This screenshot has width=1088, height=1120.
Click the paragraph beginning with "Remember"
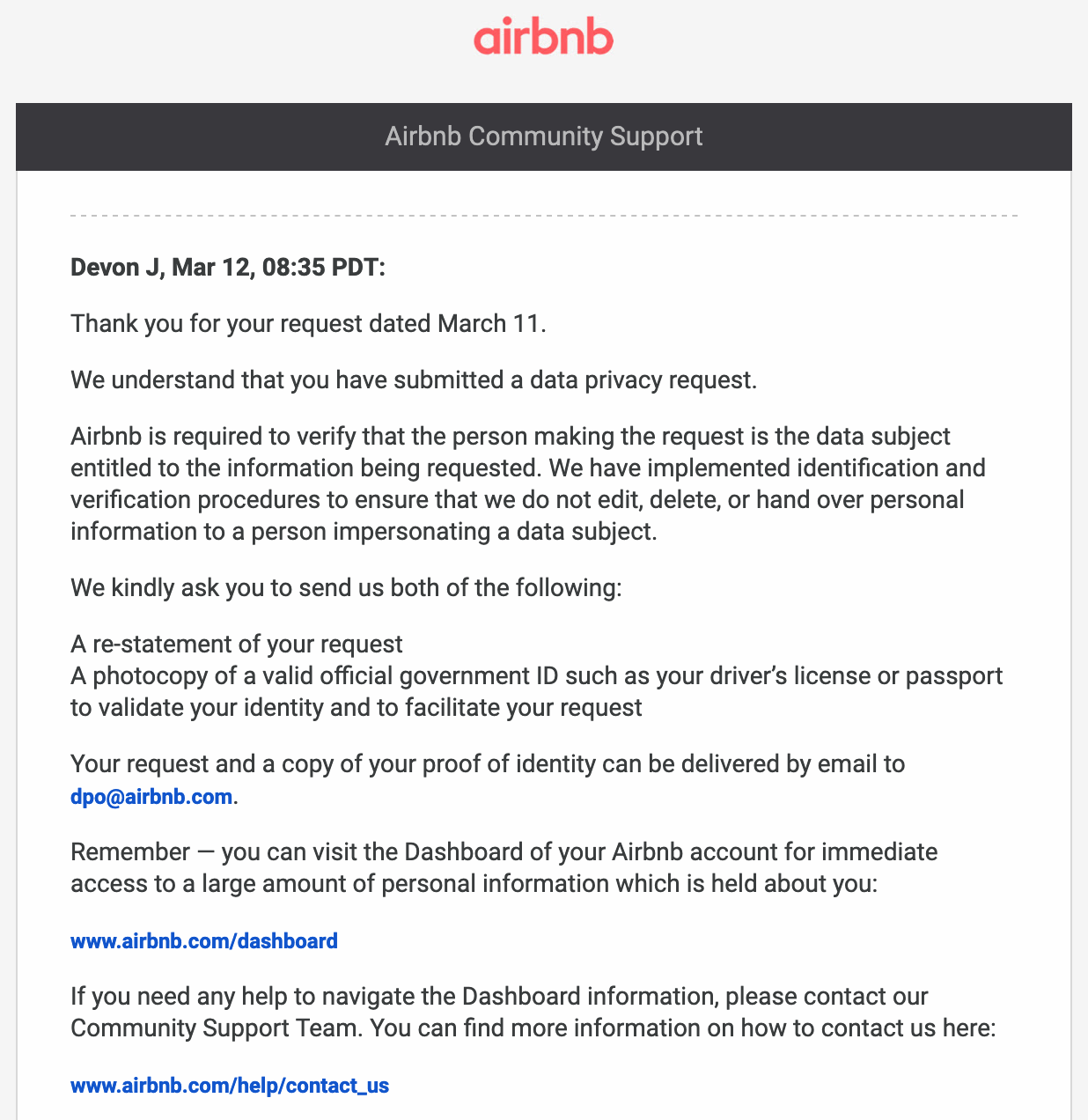tap(504, 867)
